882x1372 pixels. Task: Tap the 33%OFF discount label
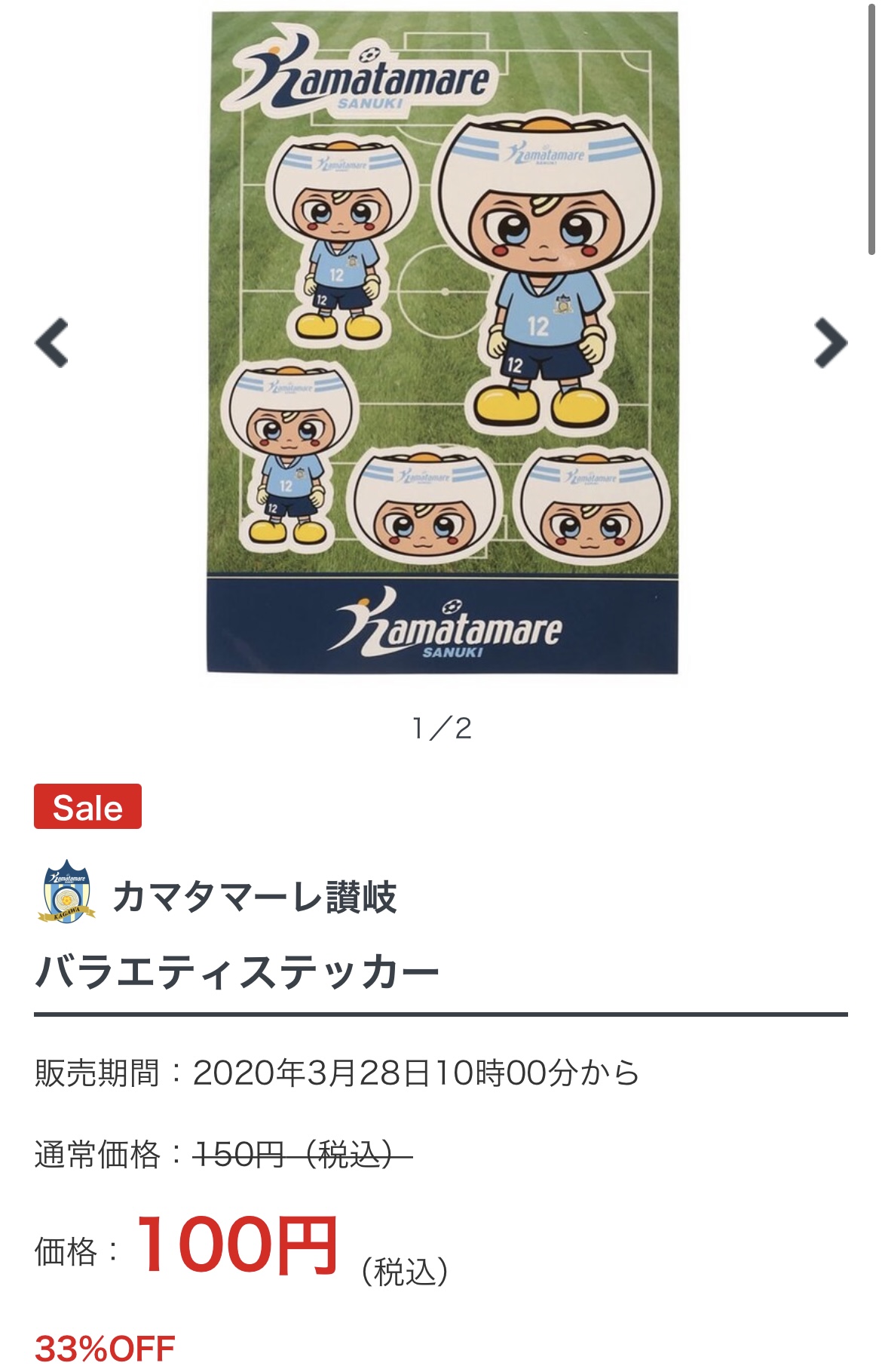105,1348
